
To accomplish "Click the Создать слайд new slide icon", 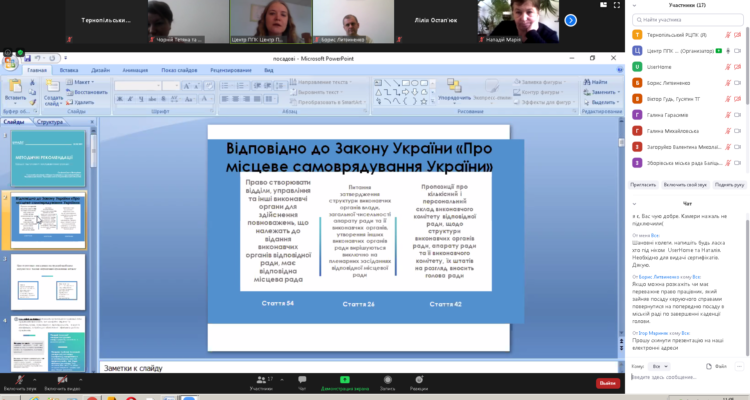I will pyautogui.click(x=53, y=91).
